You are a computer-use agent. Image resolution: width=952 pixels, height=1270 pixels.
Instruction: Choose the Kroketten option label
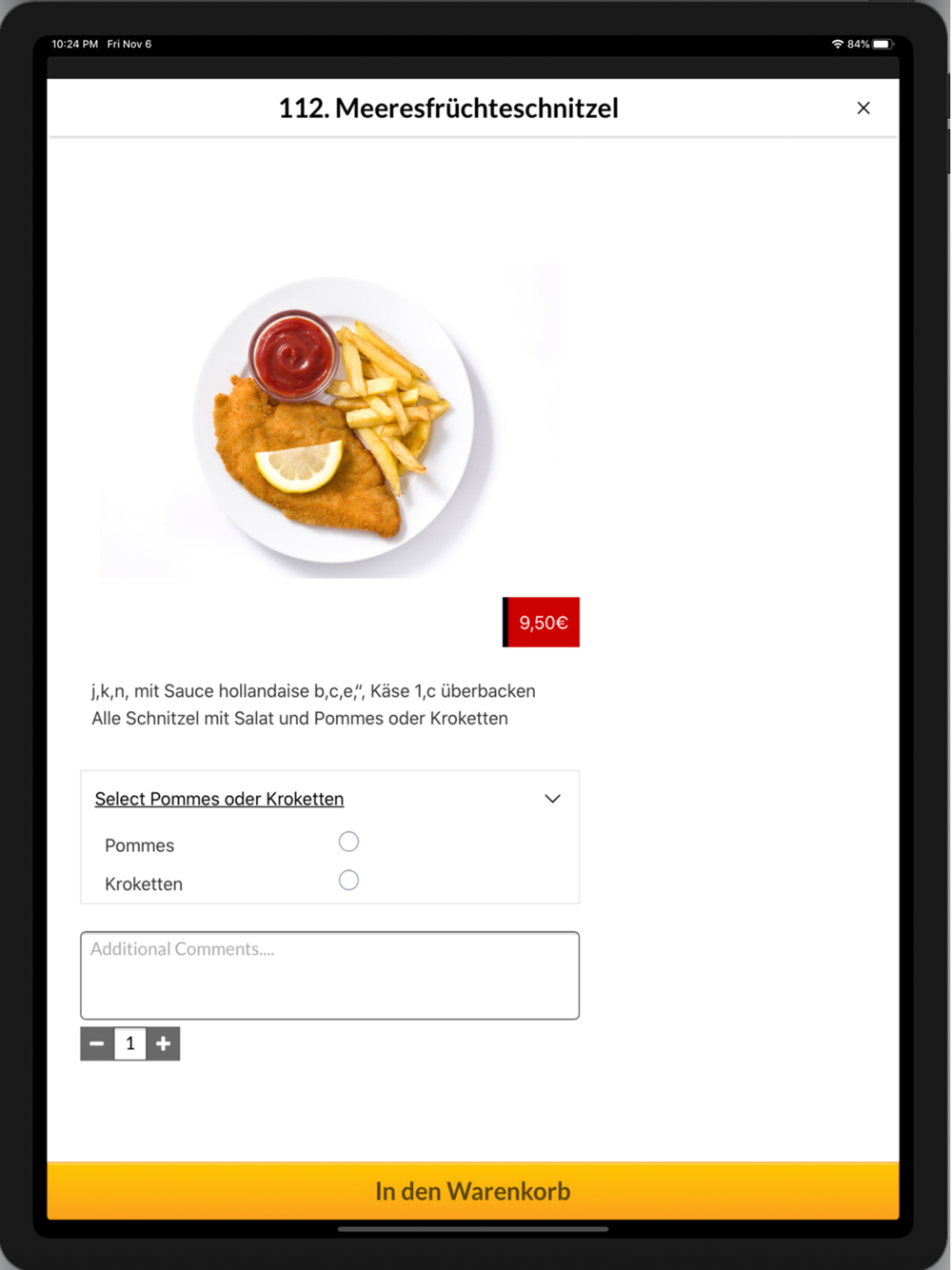[144, 883]
